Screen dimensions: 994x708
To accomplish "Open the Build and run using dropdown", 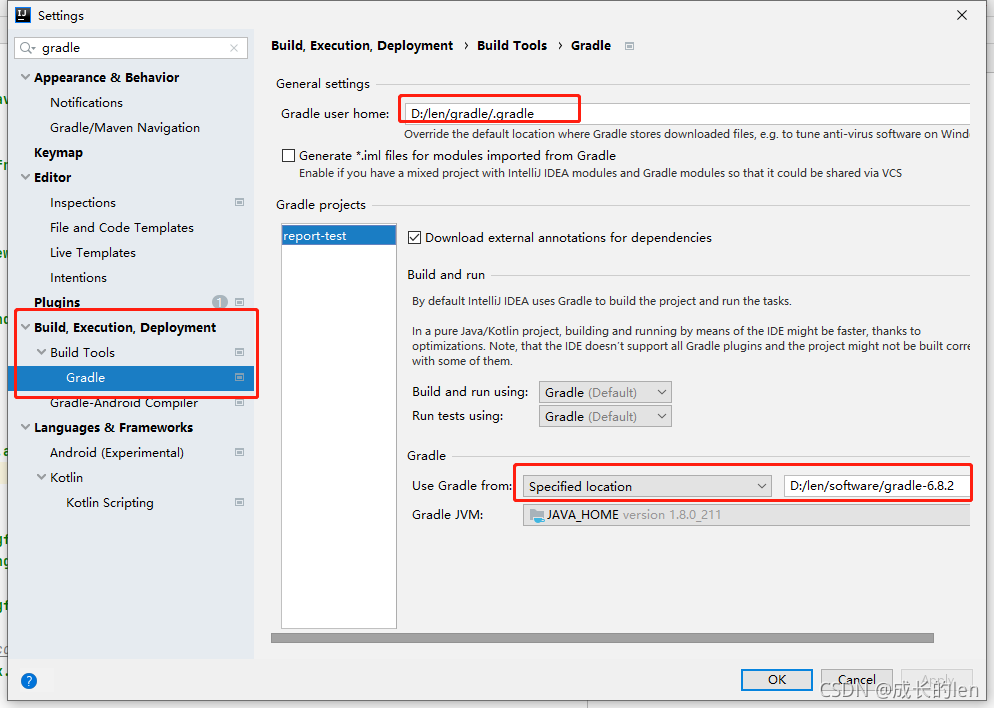I will (x=605, y=392).
